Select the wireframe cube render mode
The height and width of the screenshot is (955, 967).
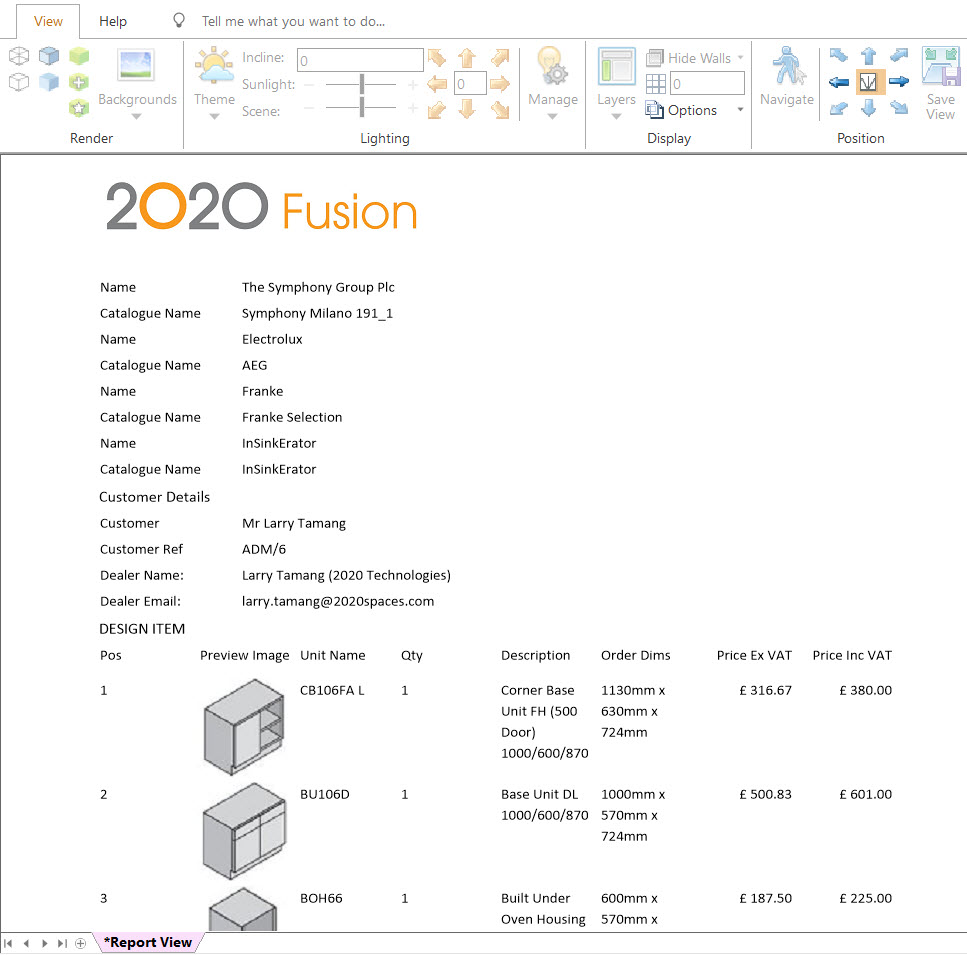tap(19, 56)
